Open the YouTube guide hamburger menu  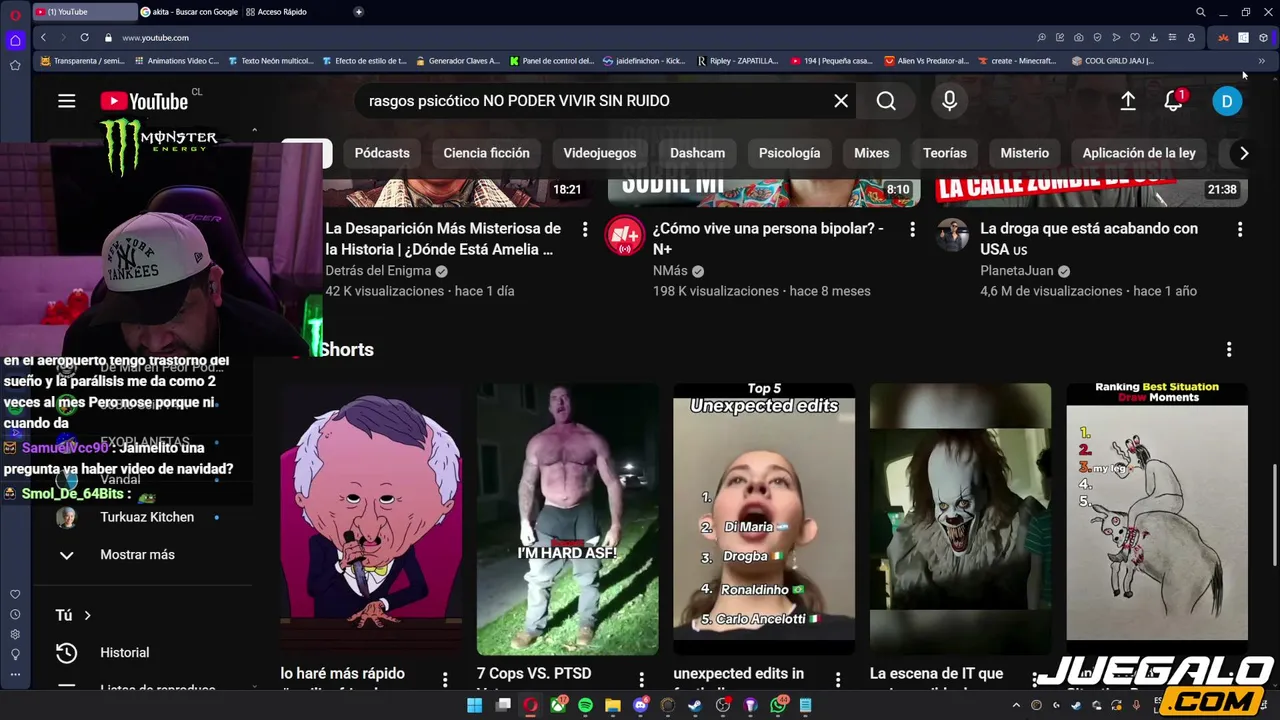(66, 101)
